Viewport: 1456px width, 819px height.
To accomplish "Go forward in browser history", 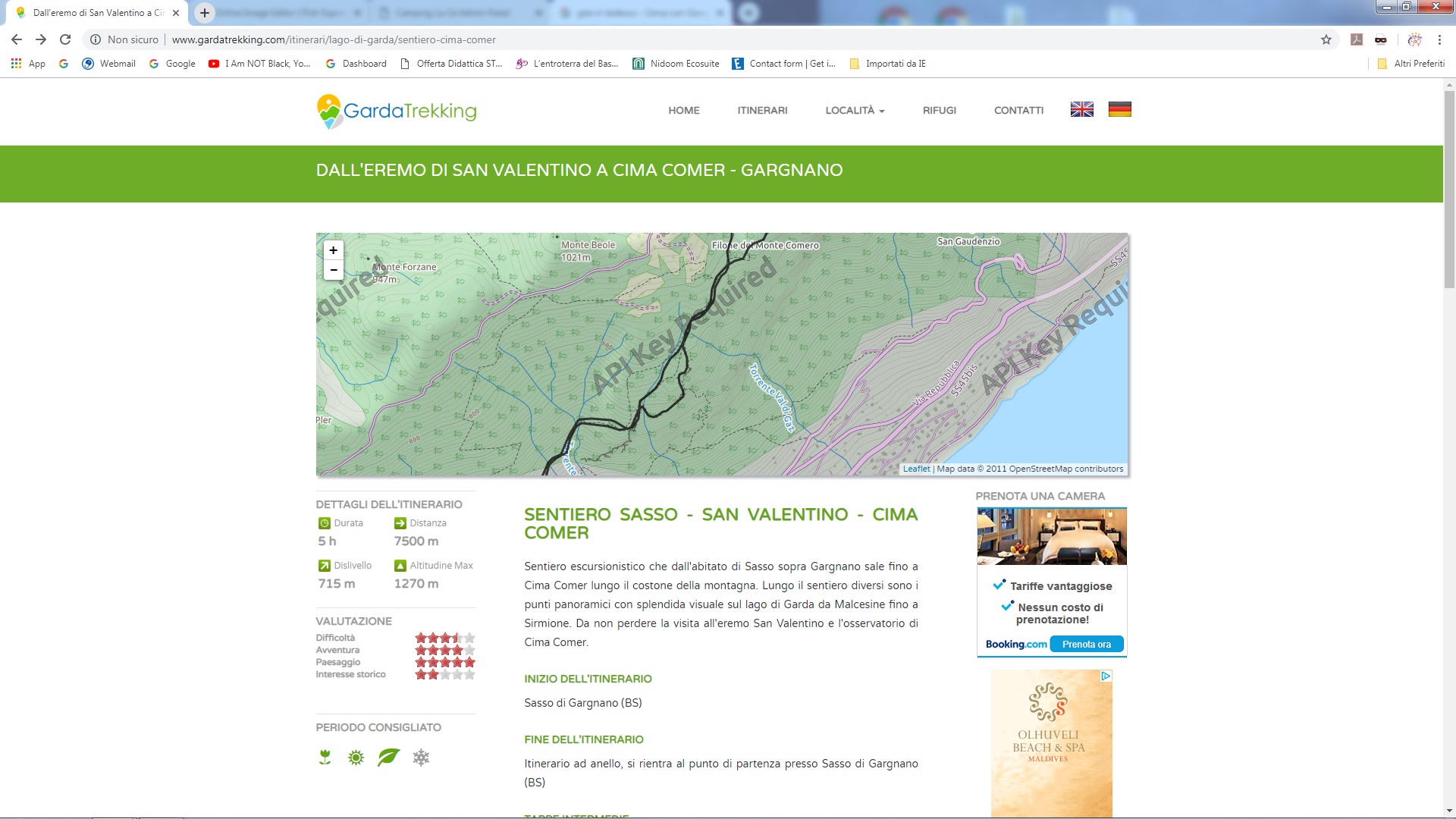I will (41, 39).
